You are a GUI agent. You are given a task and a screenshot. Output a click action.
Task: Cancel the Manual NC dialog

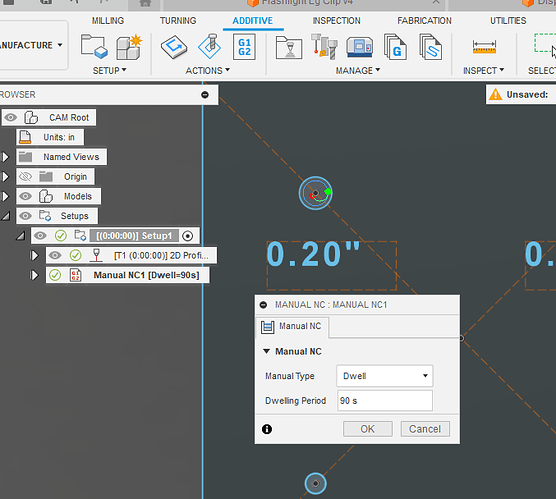425,429
